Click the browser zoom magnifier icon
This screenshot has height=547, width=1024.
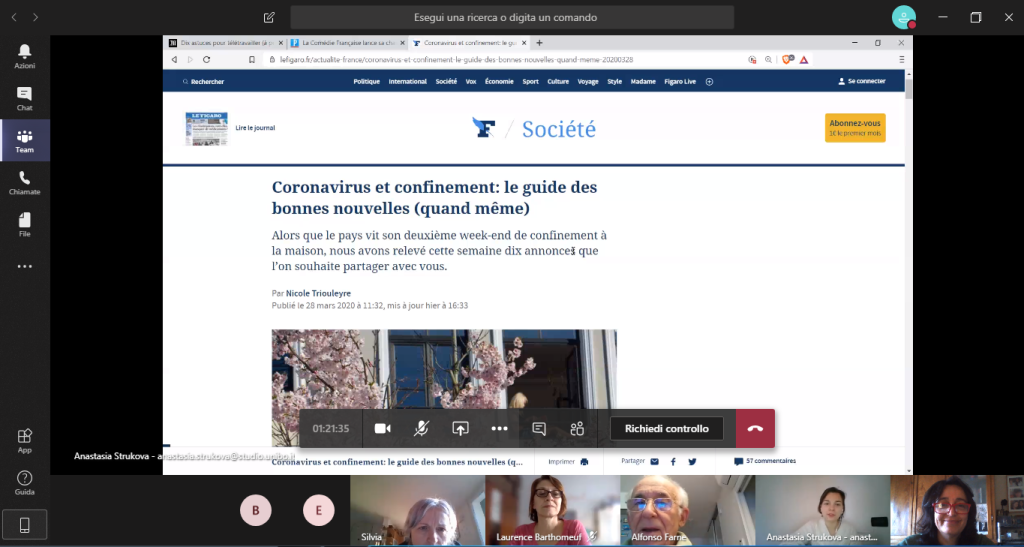coord(769,59)
